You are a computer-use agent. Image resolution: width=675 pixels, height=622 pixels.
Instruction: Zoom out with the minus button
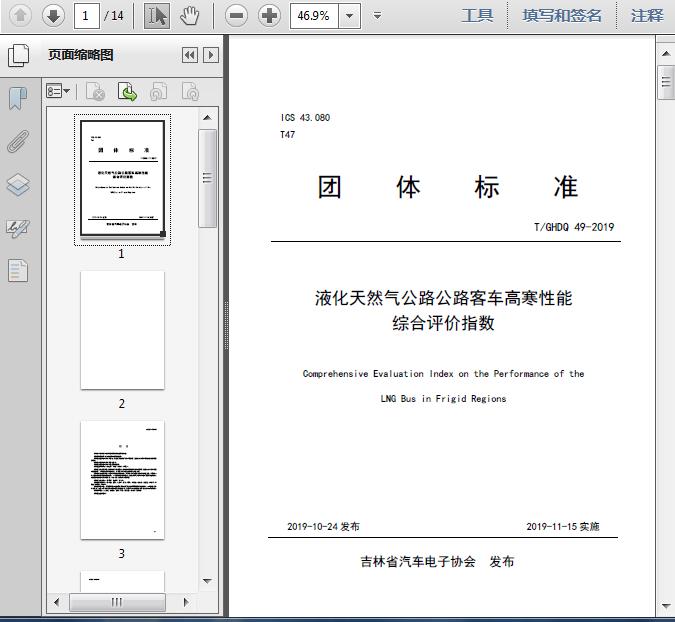(236, 15)
